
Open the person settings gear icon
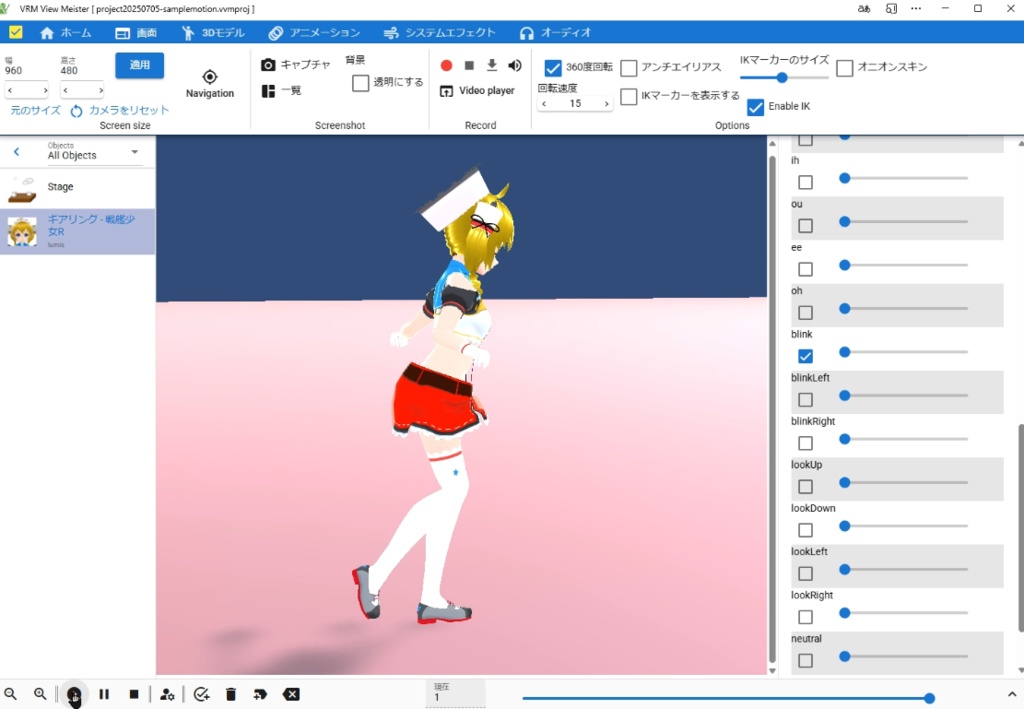pos(167,695)
